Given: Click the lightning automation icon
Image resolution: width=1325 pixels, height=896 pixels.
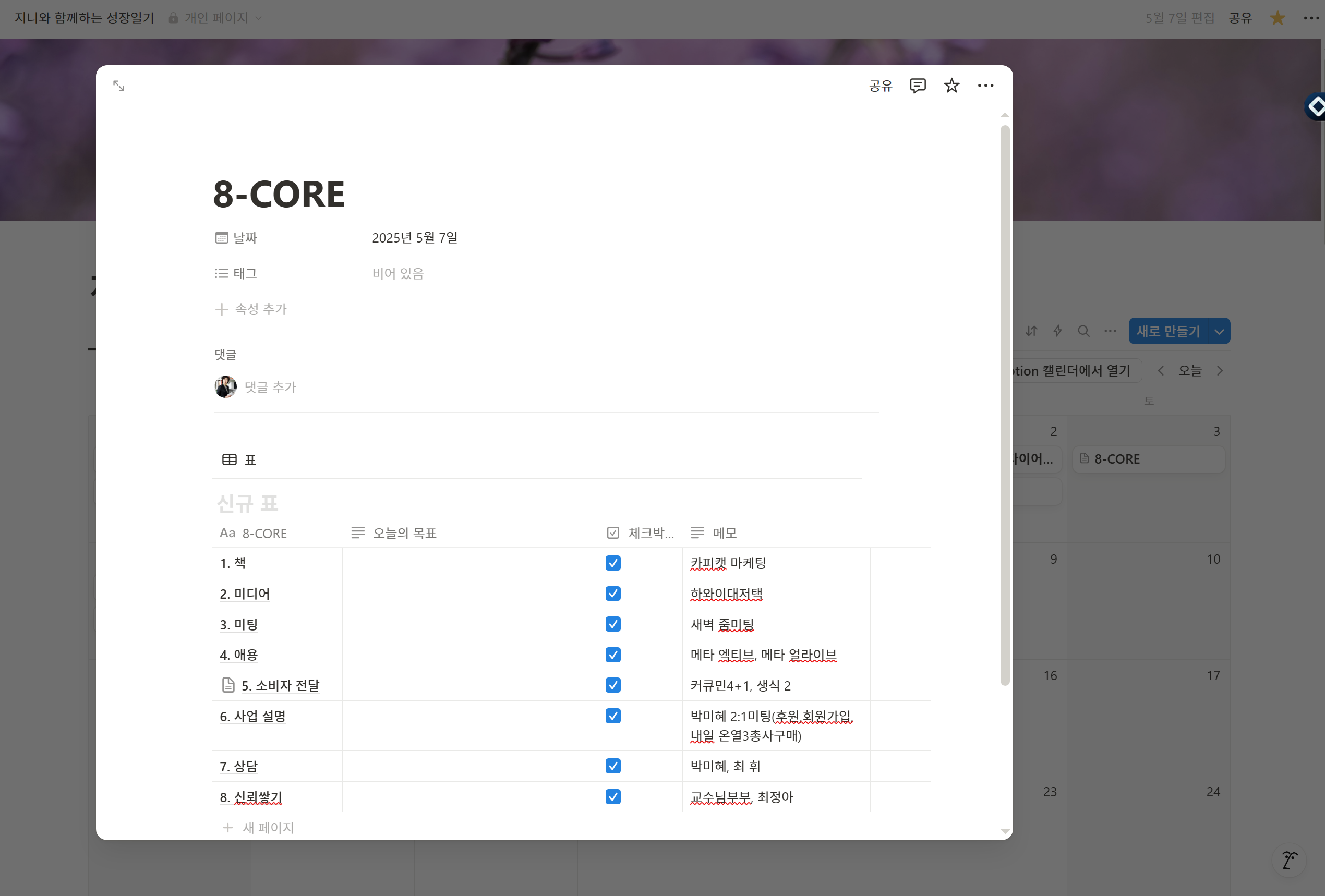Looking at the screenshot, I should coord(1057,331).
